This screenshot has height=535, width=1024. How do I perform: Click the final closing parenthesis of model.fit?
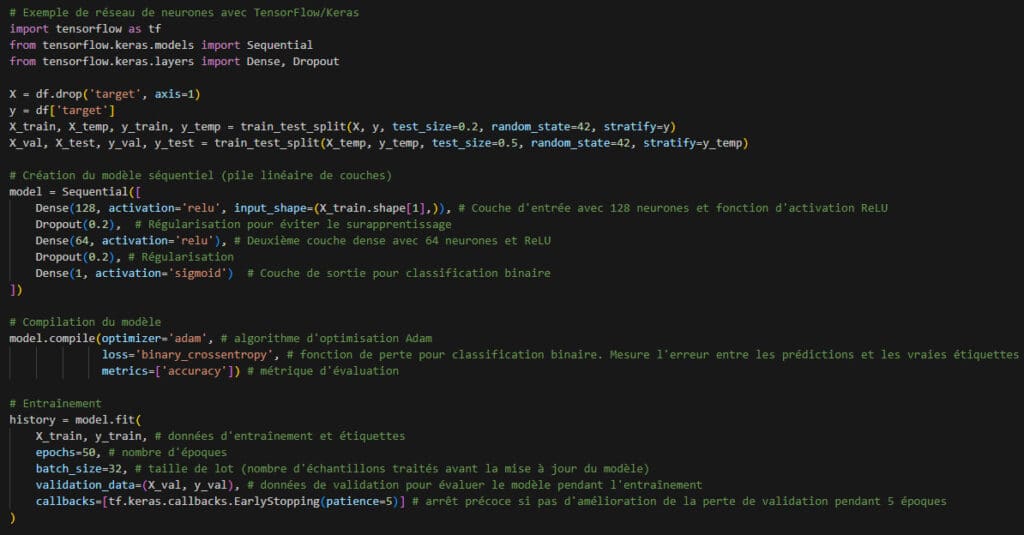point(12,517)
